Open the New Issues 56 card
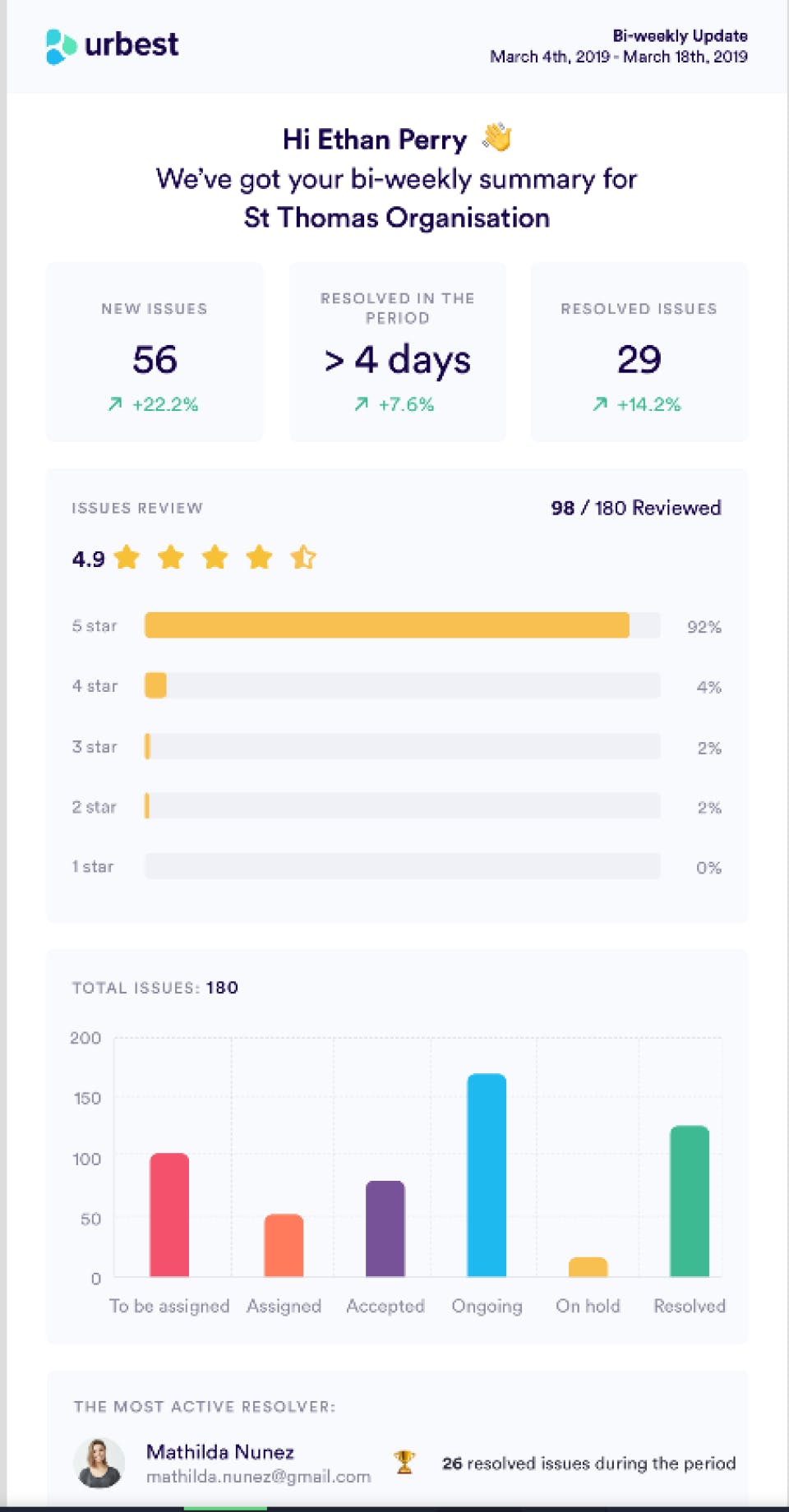The image size is (789, 1512). point(155,352)
